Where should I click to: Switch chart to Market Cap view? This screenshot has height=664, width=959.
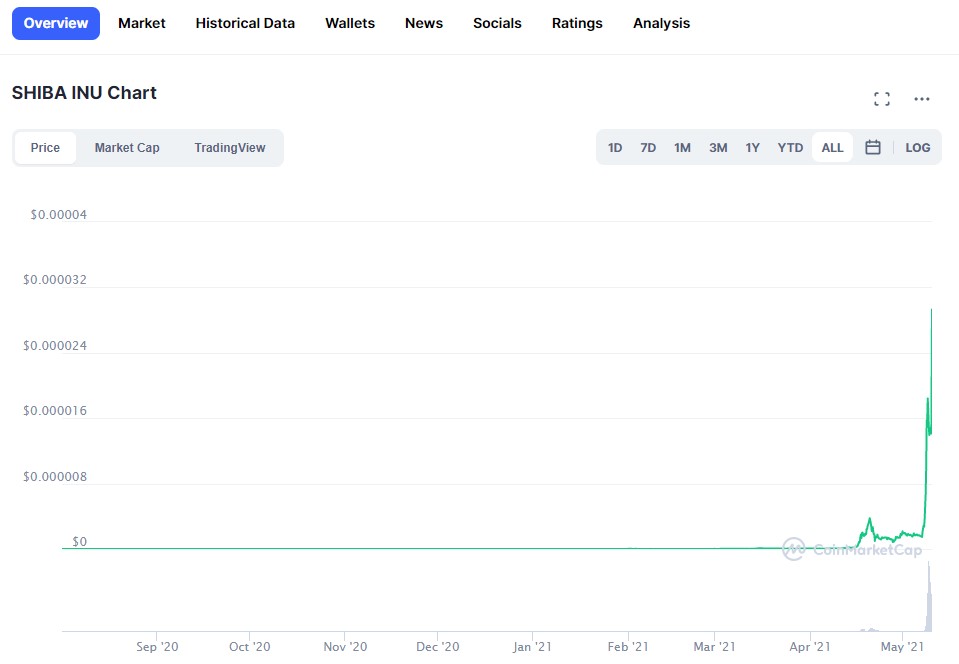[127, 148]
